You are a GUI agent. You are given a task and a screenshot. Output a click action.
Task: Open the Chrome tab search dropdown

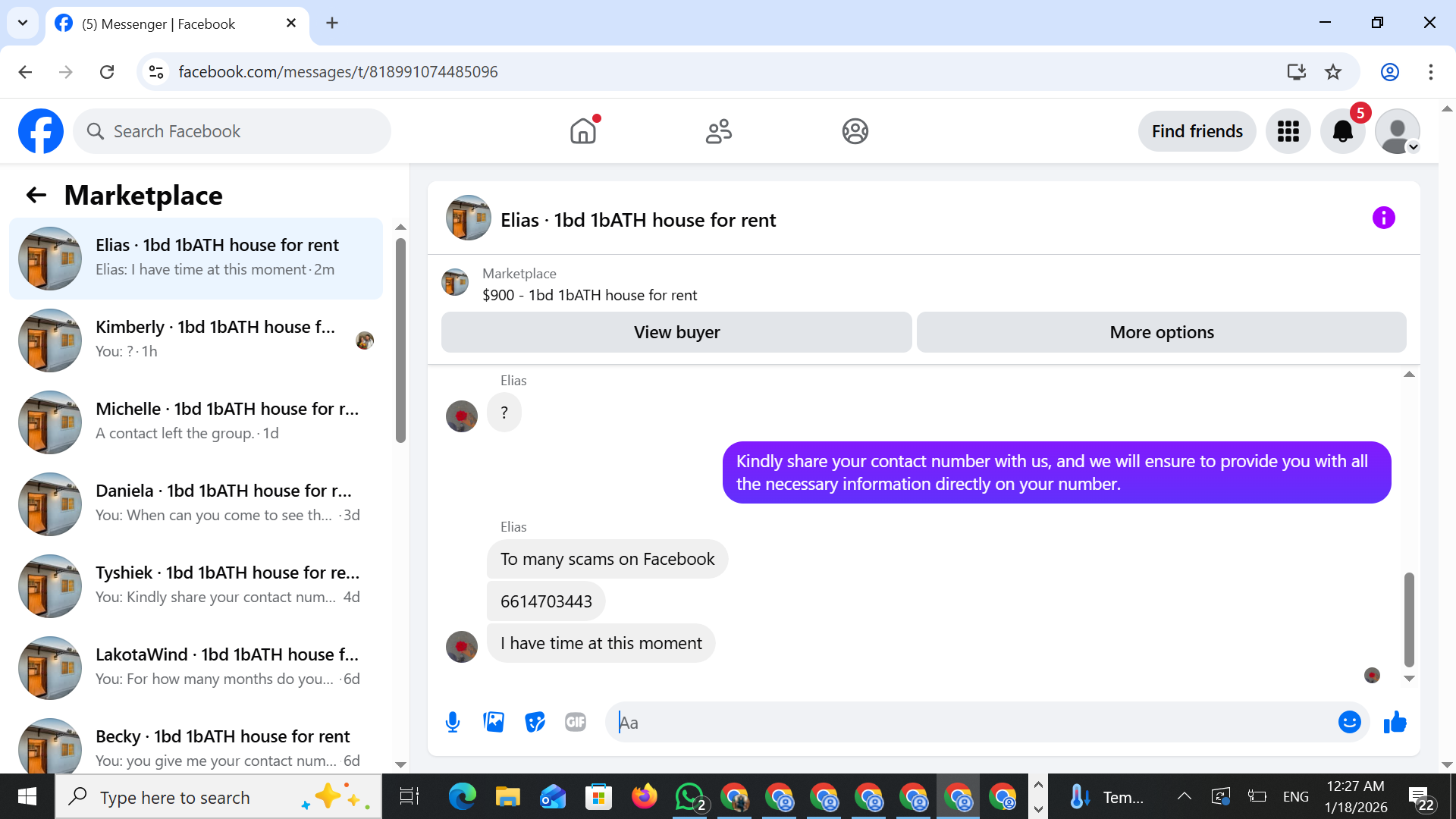[23, 23]
